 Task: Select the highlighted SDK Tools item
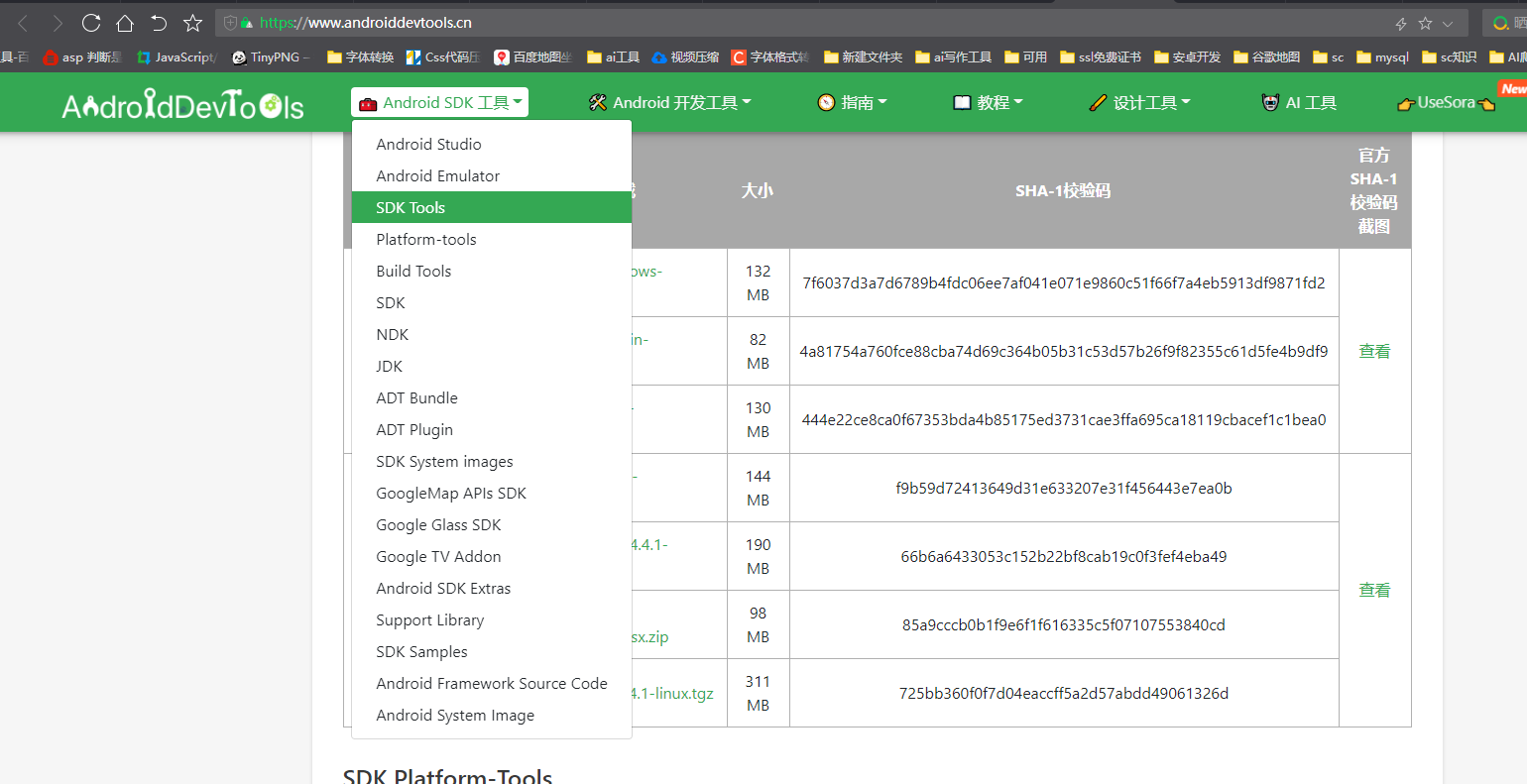(492, 207)
